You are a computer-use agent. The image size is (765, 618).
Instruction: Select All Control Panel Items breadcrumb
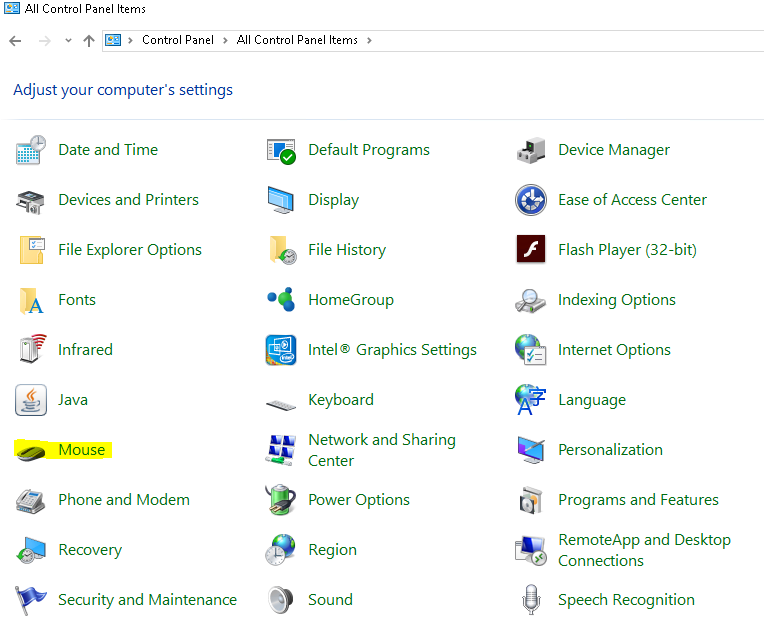tap(297, 41)
